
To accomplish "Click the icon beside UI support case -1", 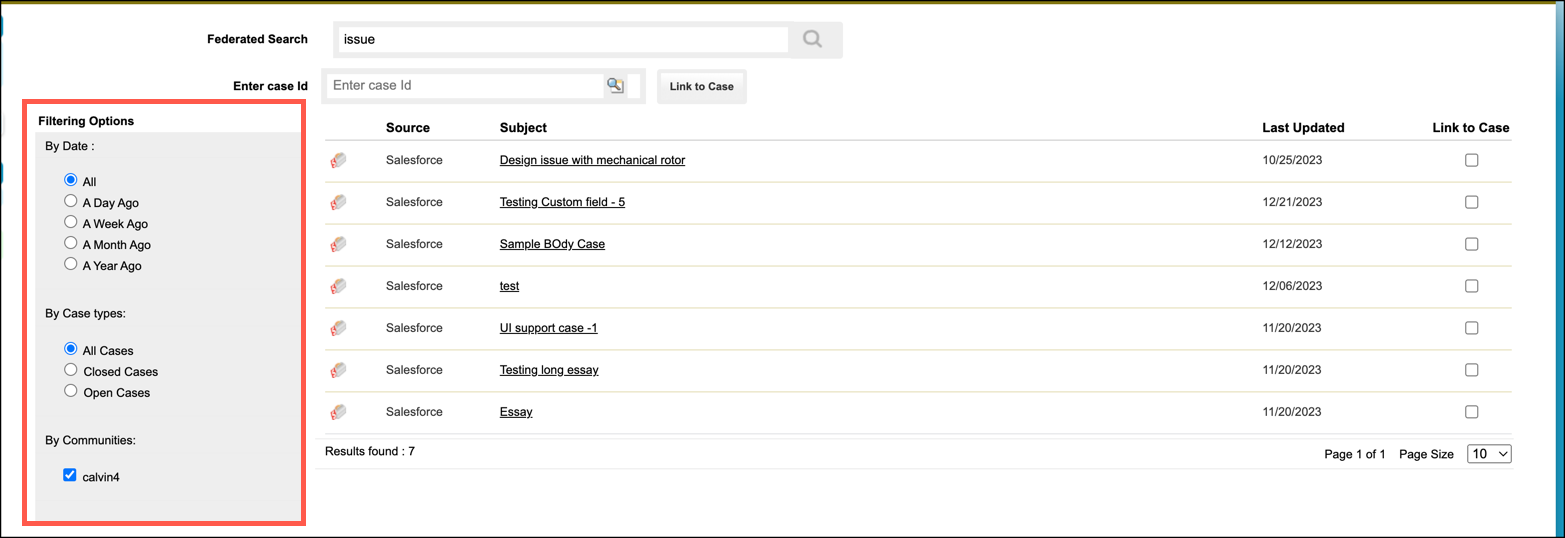I will pos(338,328).
